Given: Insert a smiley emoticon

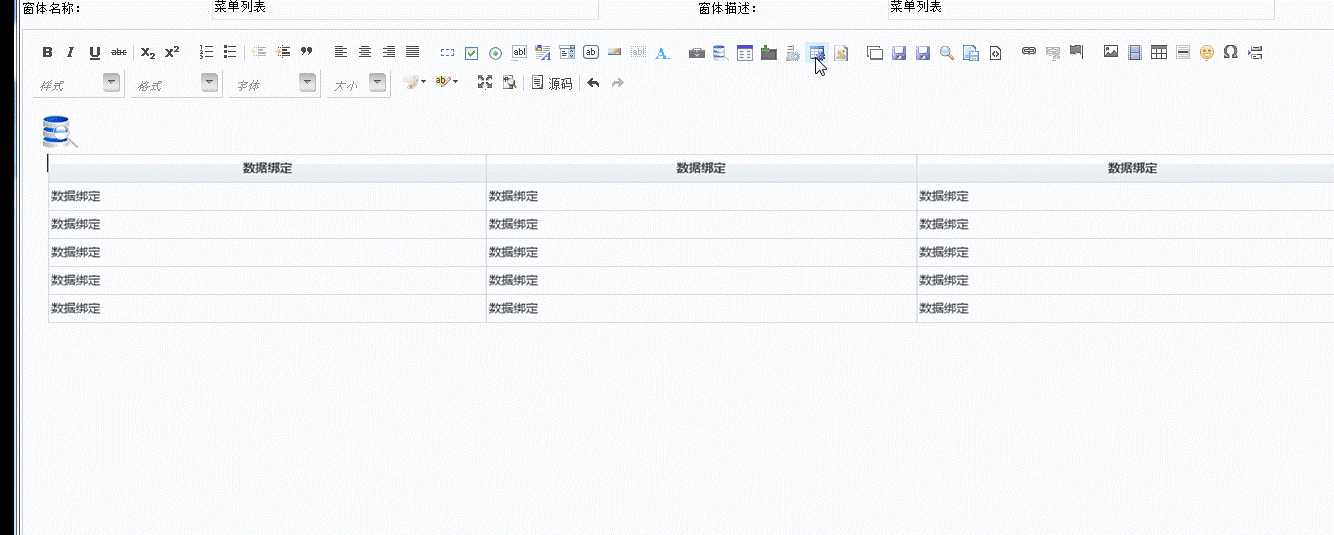Looking at the screenshot, I should [x=1207, y=52].
